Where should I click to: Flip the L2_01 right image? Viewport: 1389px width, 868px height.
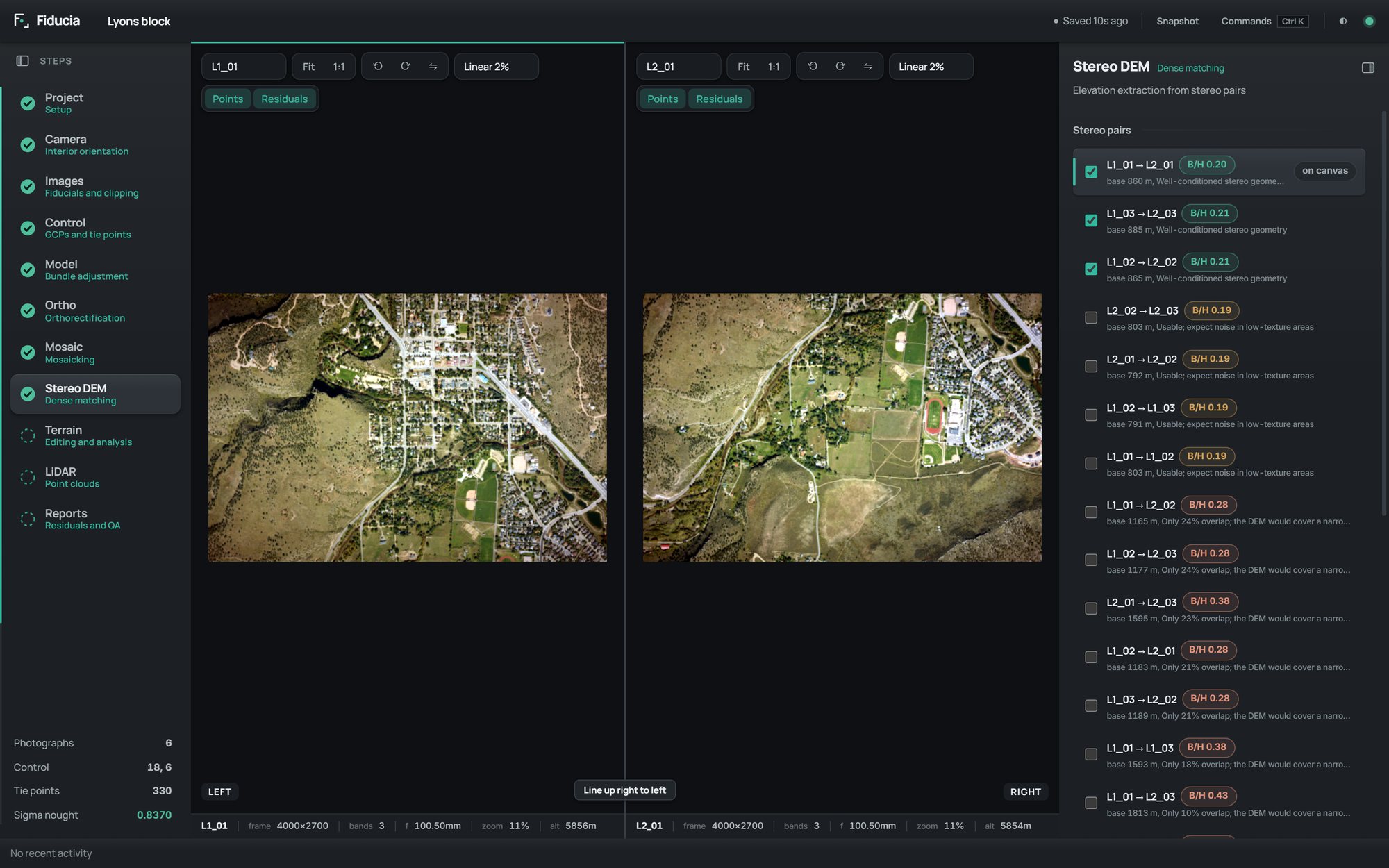pos(867,67)
